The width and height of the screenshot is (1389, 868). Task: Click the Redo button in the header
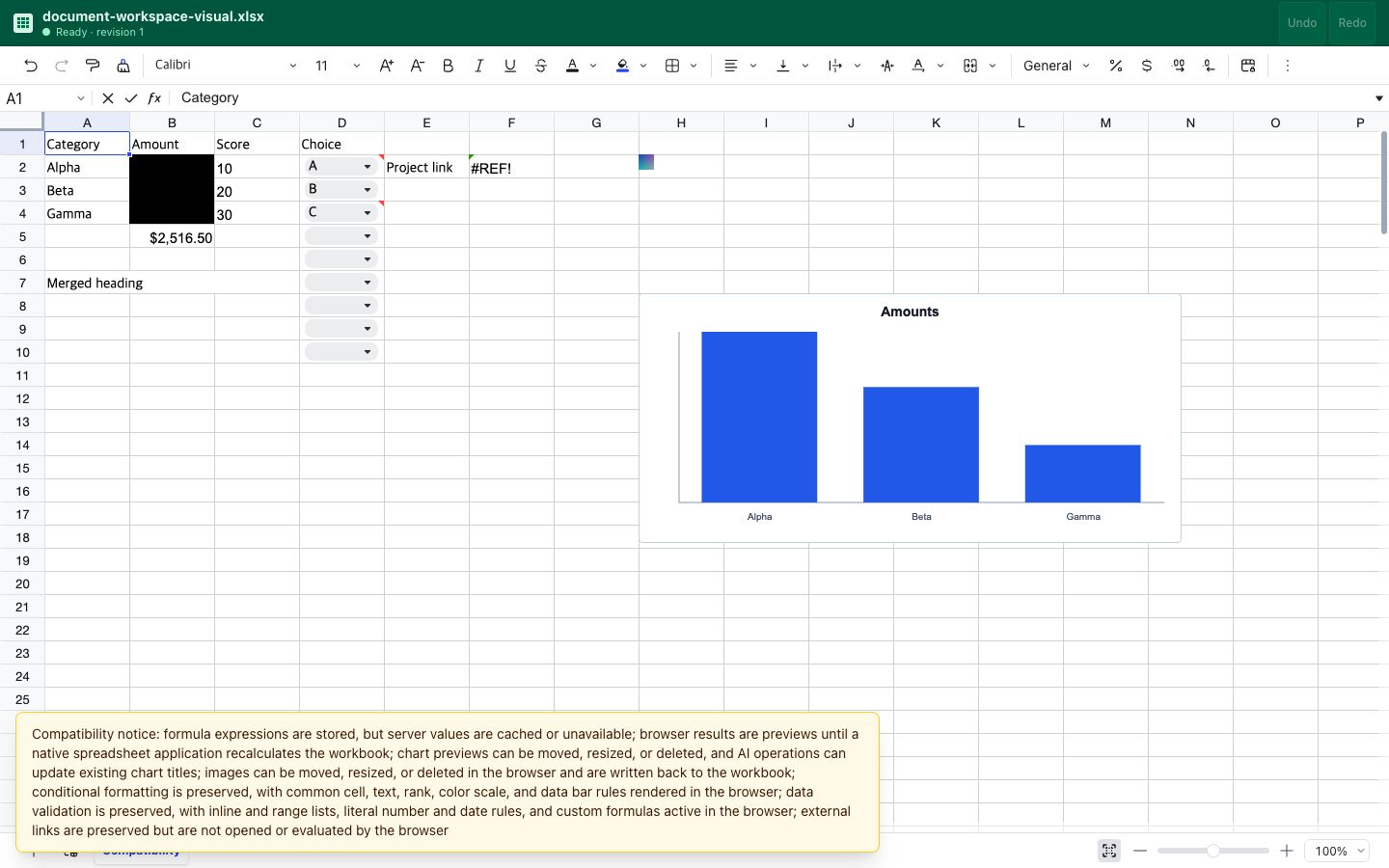tap(1351, 23)
